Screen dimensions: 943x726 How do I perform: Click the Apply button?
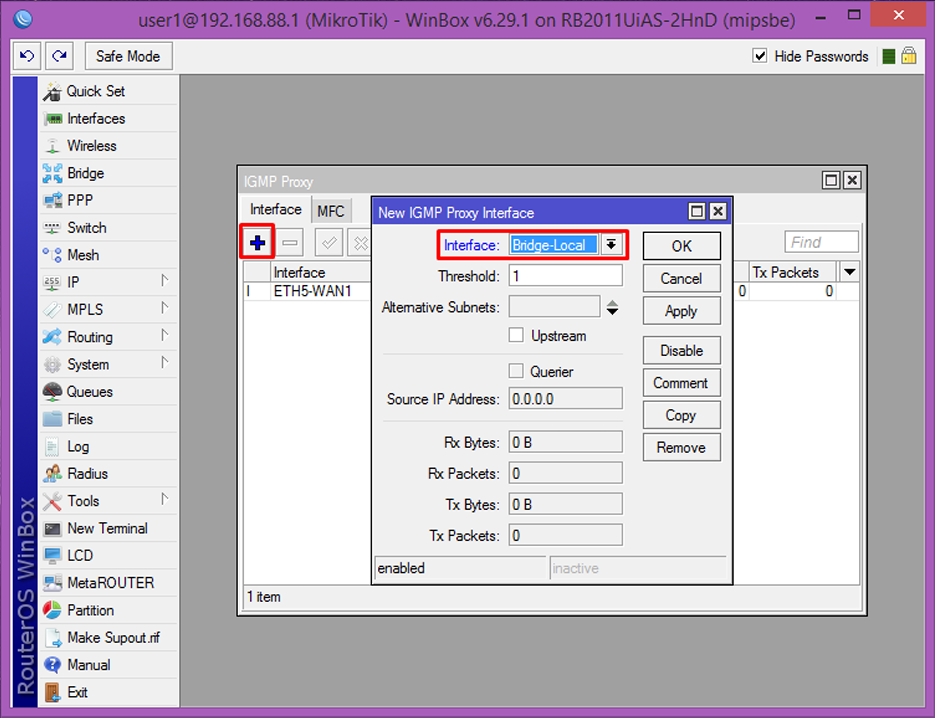click(x=681, y=311)
